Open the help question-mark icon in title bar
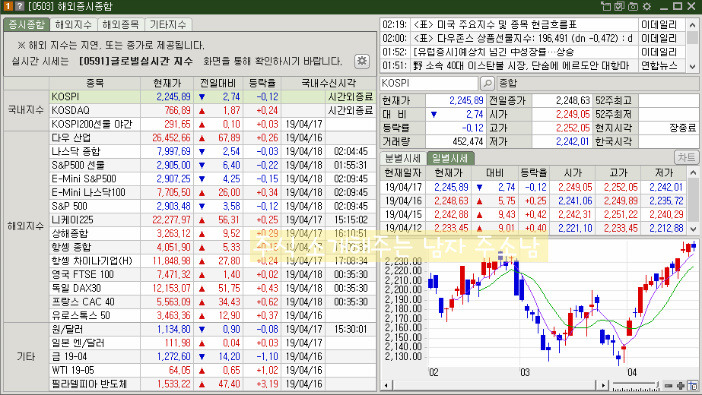Screen dimensions: 702x395 pyautogui.click(x=20, y=6)
